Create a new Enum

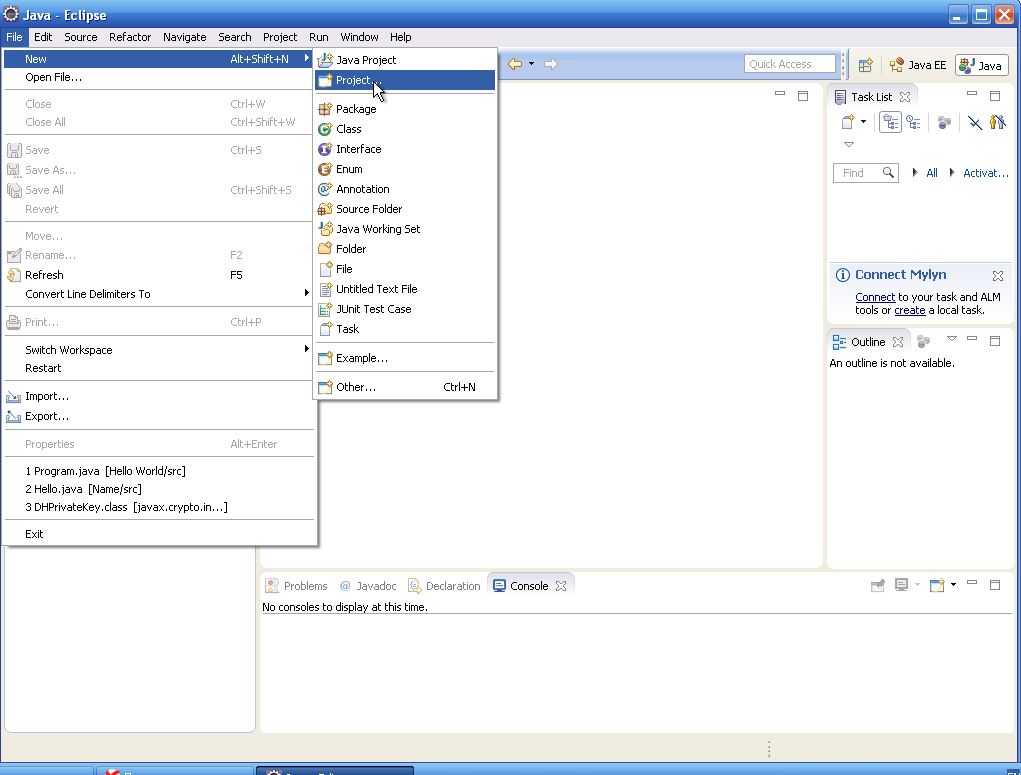(404, 169)
